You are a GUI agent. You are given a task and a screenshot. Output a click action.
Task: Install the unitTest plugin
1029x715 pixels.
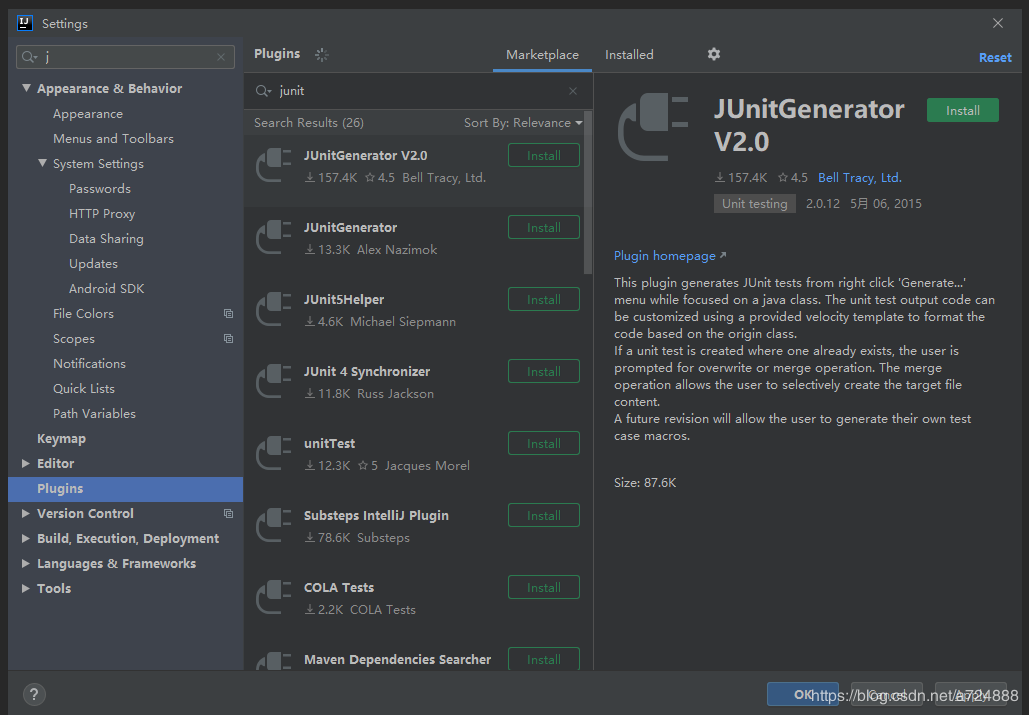543,444
